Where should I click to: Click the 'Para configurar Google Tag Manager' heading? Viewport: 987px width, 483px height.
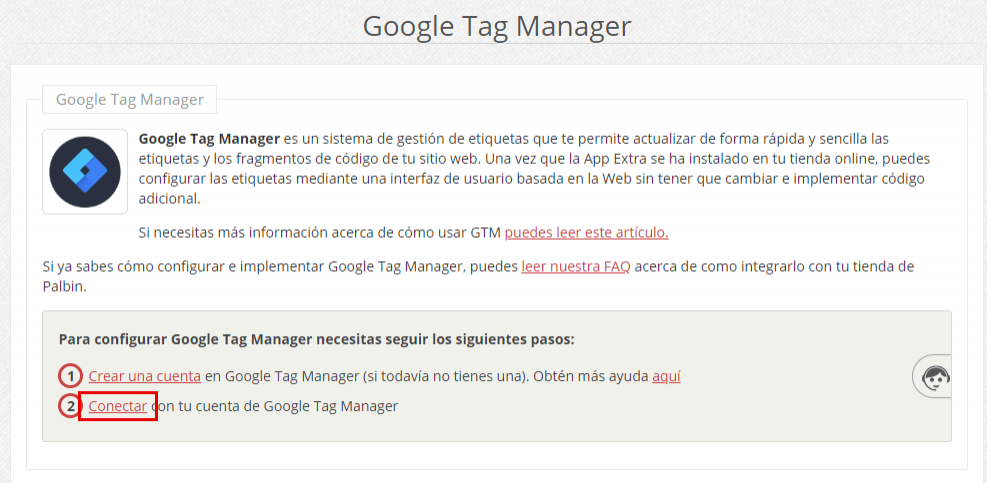point(317,339)
